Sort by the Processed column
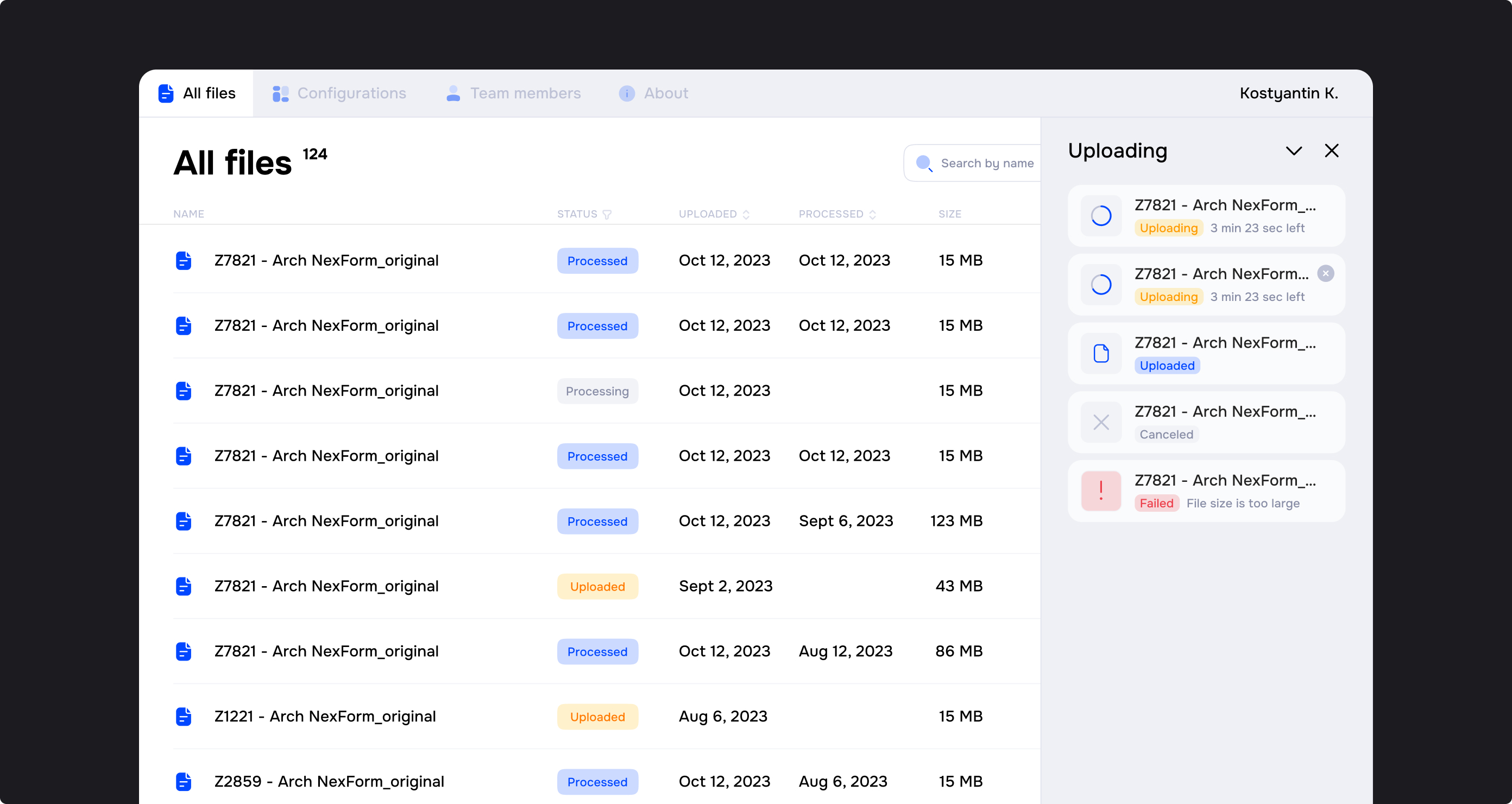1512x804 pixels. pos(836,215)
